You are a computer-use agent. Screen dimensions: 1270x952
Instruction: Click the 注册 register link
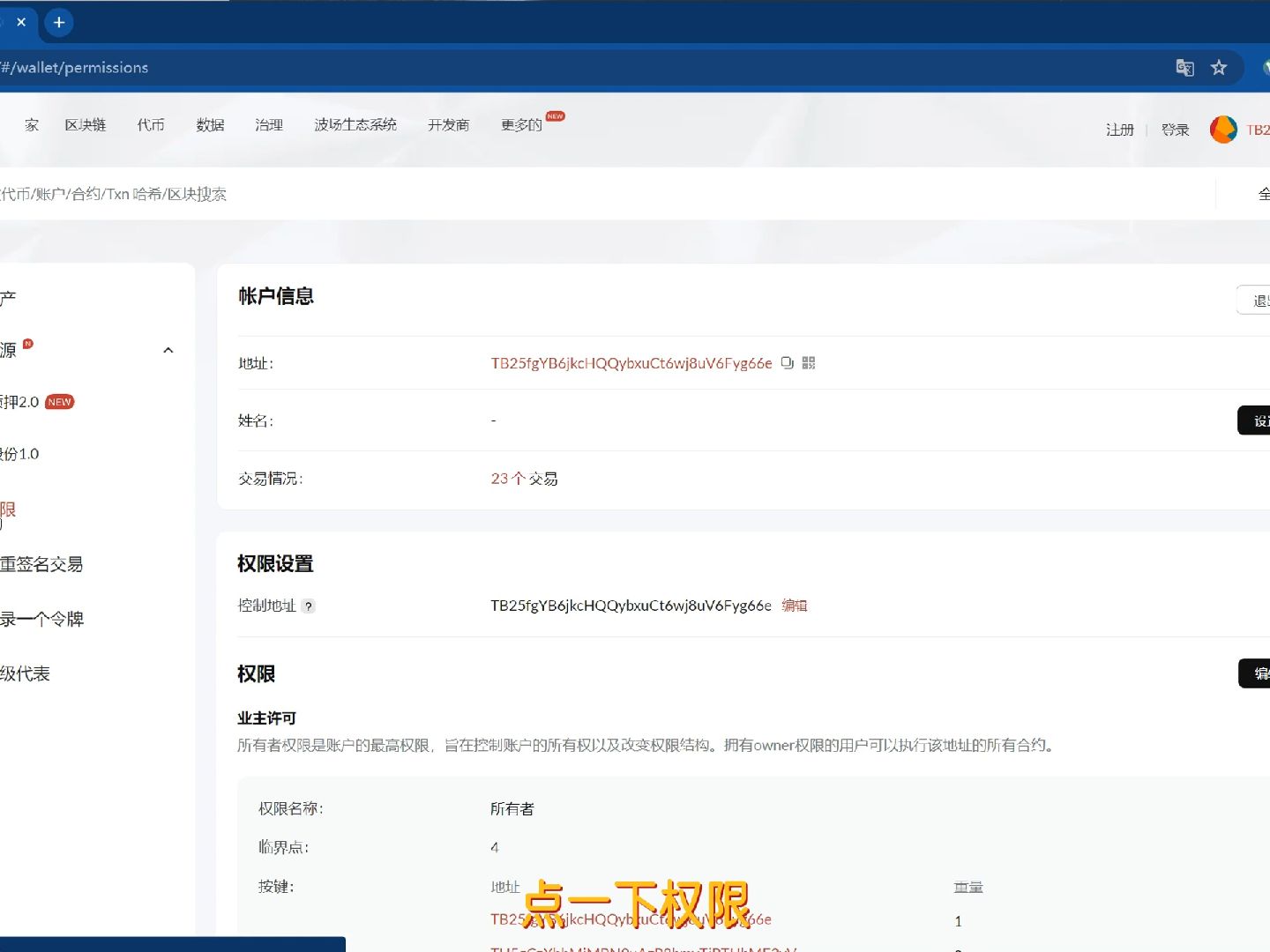[x=1120, y=130]
